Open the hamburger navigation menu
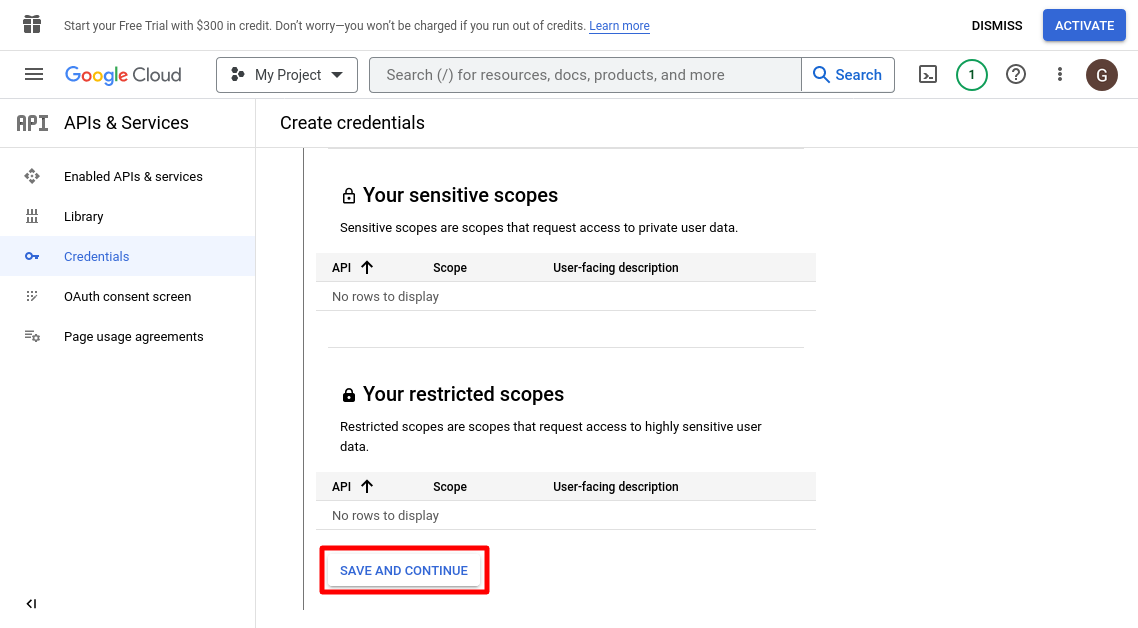The height and width of the screenshot is (628, 1138). pos(34,75)
